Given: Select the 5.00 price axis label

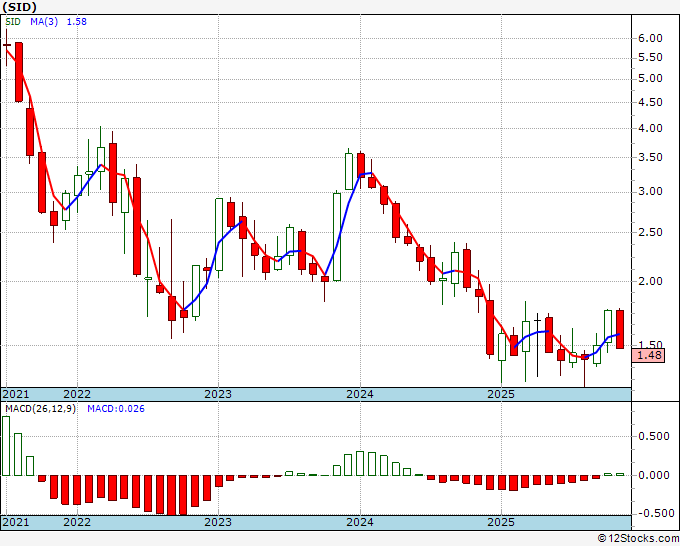Looking at the screenshot, I should tap(651, 78).
